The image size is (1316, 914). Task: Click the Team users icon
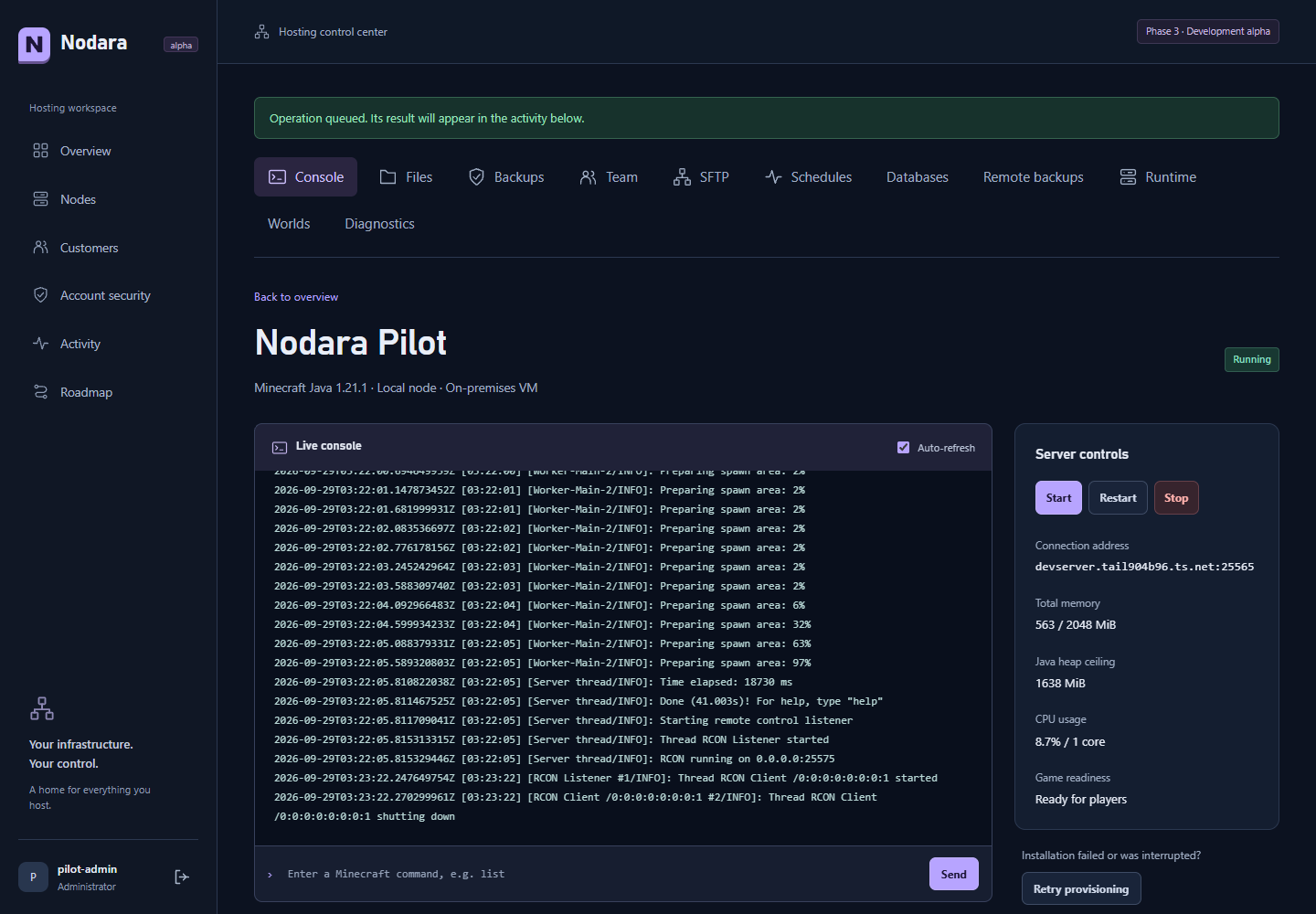click(x=589, y=177)
